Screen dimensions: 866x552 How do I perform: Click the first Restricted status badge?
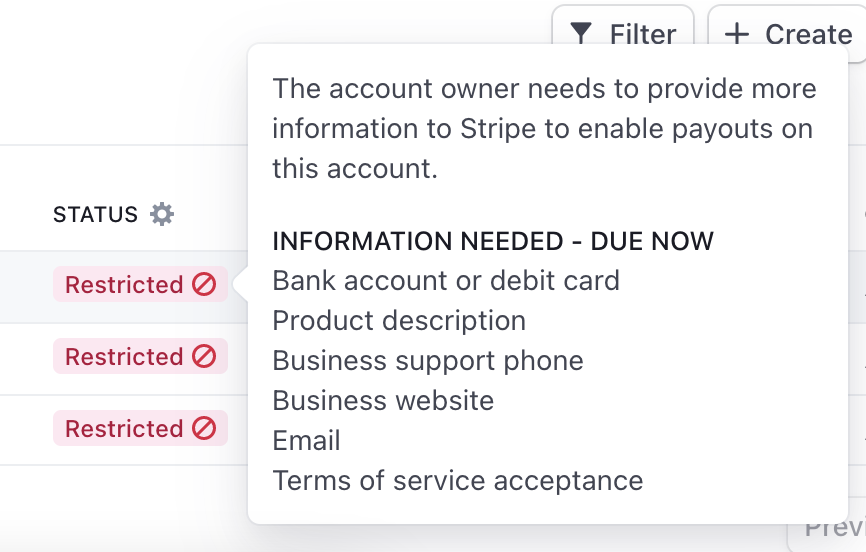point(140,285)
